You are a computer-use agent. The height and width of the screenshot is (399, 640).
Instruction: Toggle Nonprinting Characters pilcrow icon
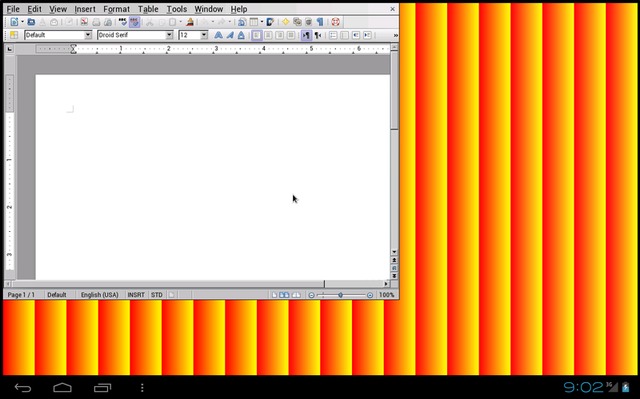click(320, 22)
